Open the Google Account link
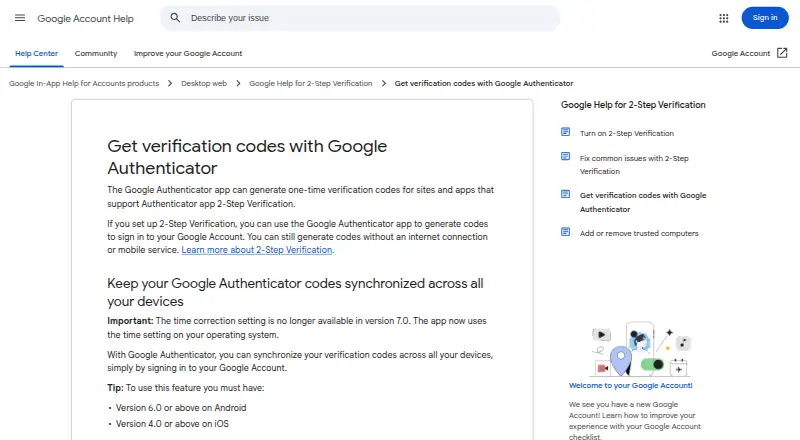The width and height of the screenshot is (800, 440). pyautogui.click(x=740, y=54)
